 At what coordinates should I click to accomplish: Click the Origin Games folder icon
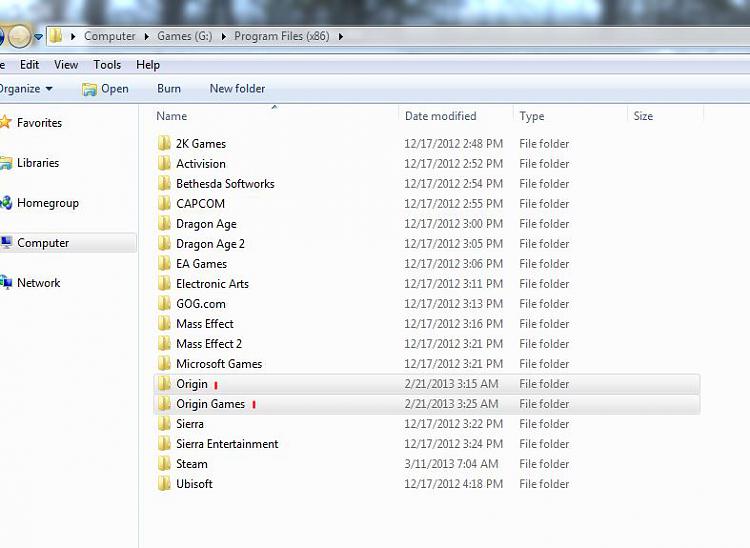pyautogui.click(x=164, y=404)
